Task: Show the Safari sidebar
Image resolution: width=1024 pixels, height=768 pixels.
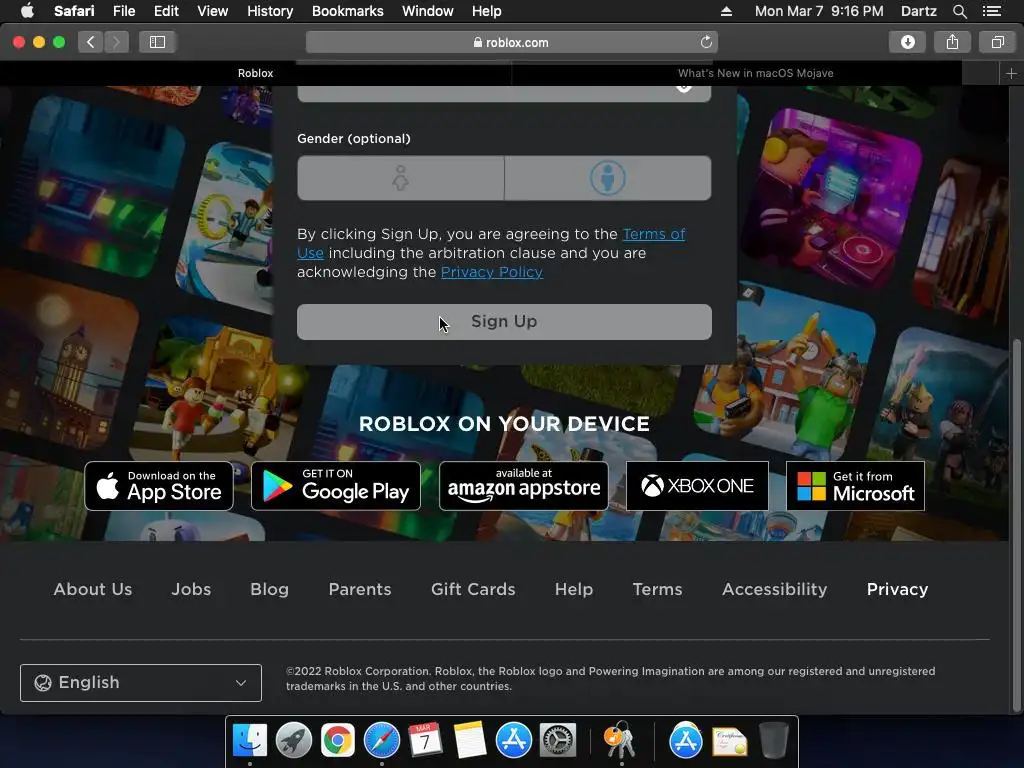Action: point(157,42)
